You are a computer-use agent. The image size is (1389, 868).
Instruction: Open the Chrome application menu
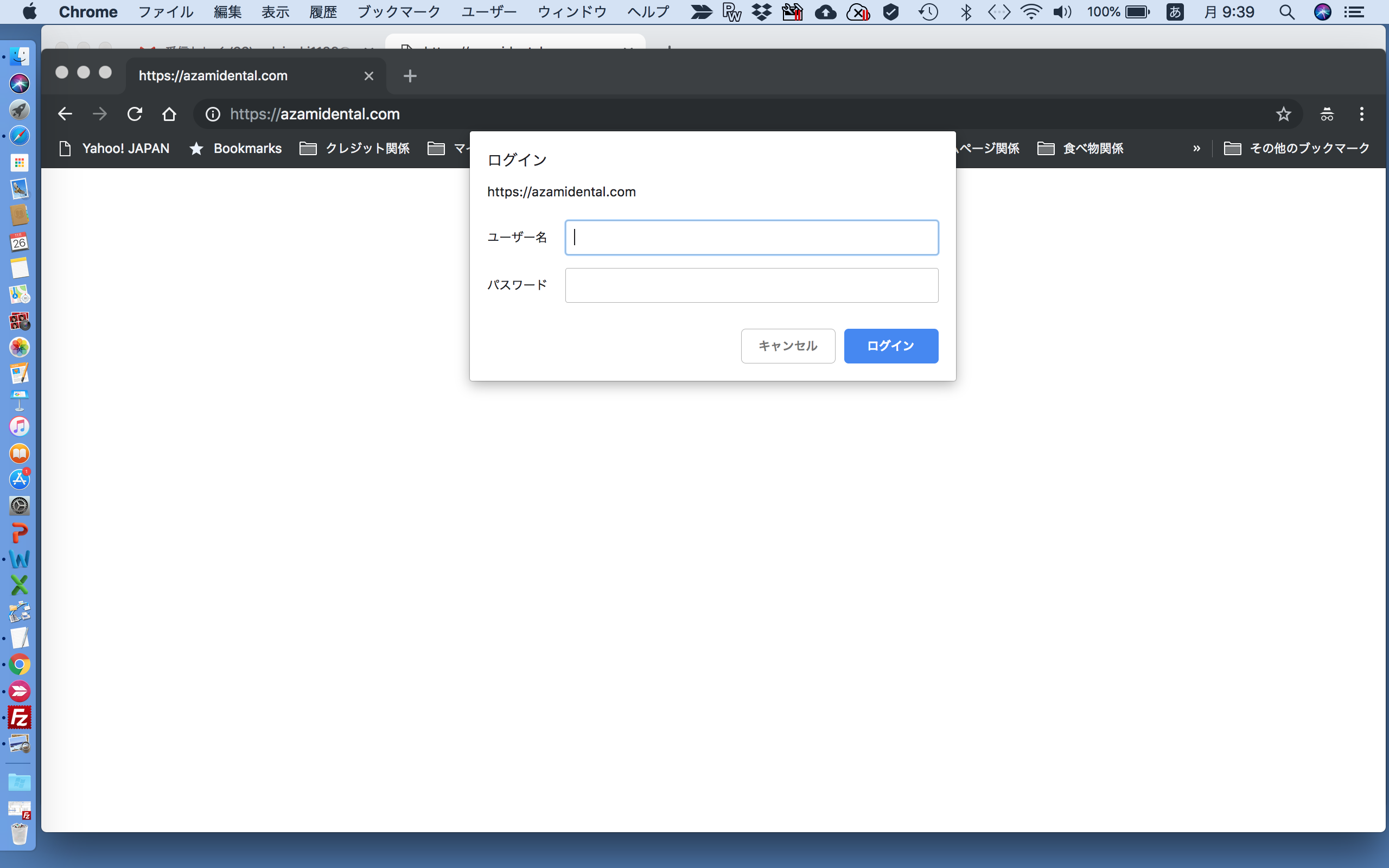click(88, 12)
